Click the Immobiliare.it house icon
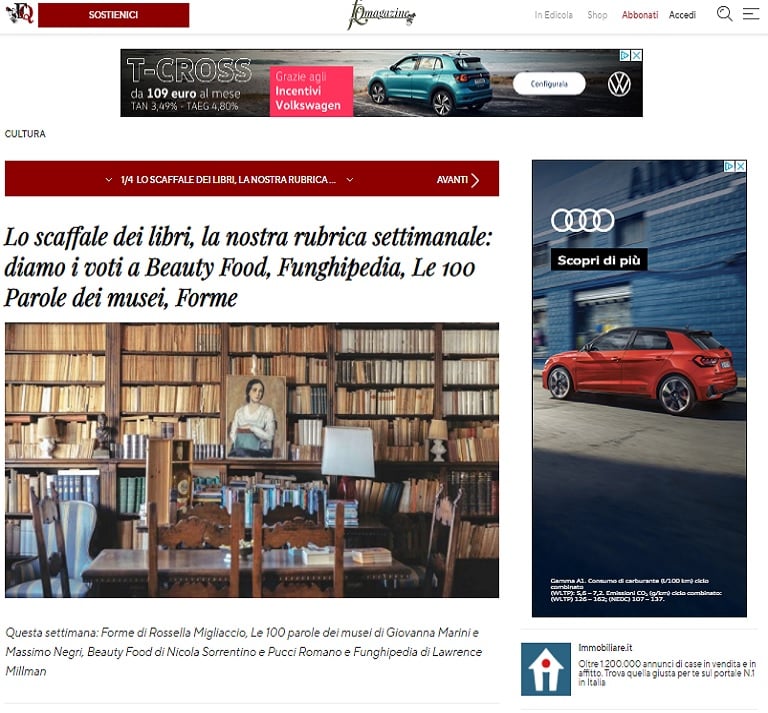Screen dimensions: 768x713 pos(546,669)
